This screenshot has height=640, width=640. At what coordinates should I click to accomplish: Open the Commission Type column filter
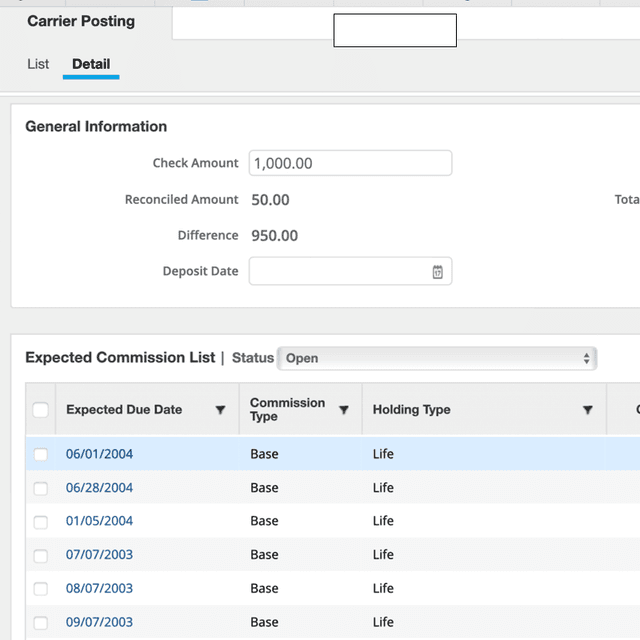pyautogui.click(x=344, y=410)
